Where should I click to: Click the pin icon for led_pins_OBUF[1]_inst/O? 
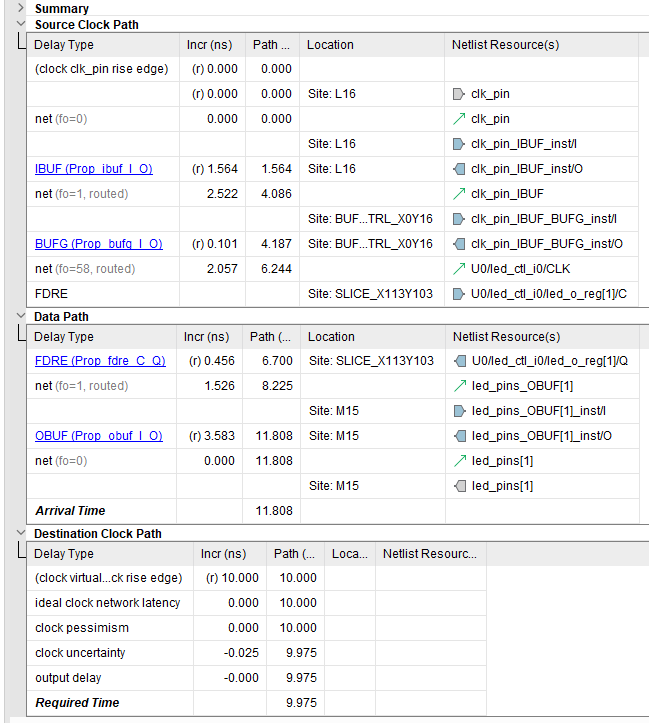pos(460,436)
